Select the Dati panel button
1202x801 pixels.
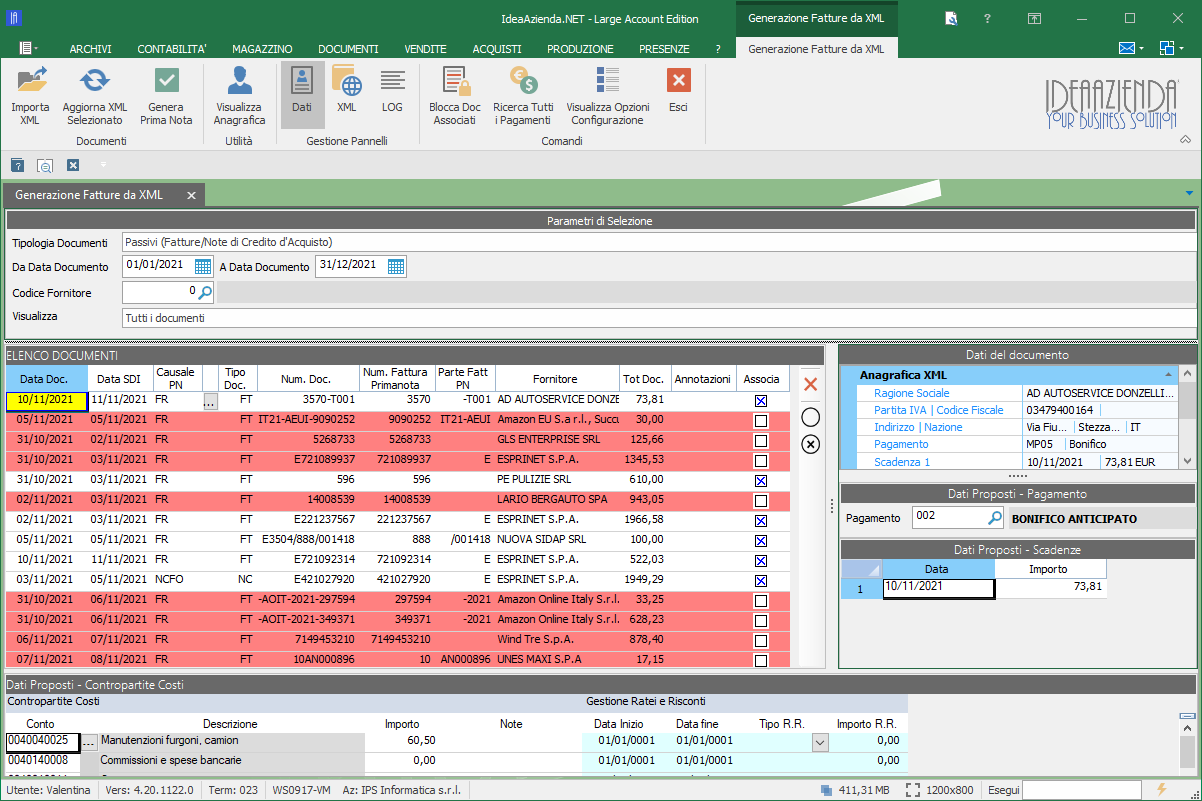click(302, 95)
